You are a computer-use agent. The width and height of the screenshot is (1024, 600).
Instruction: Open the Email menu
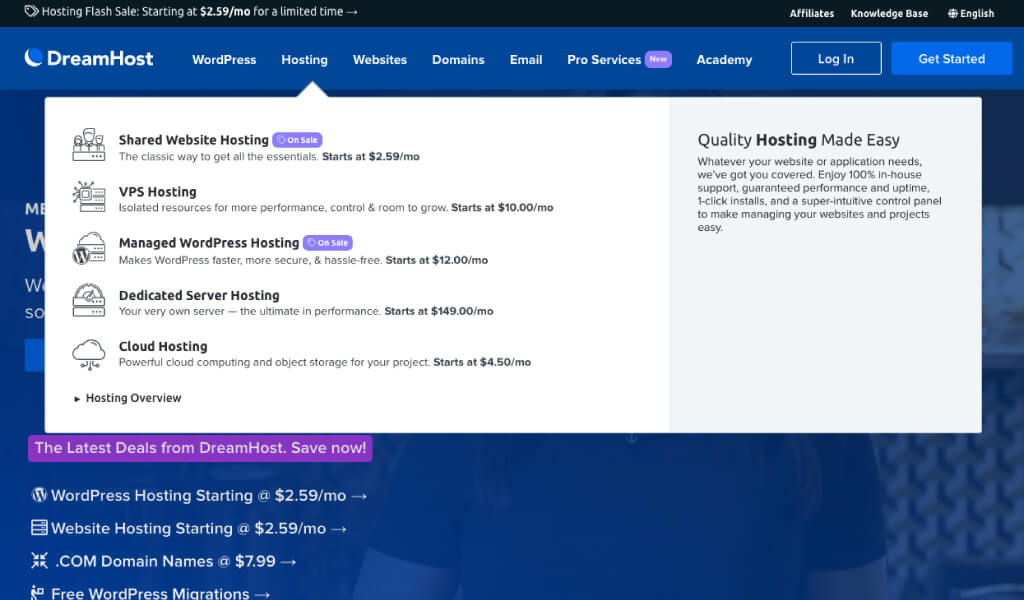point(526,59)
